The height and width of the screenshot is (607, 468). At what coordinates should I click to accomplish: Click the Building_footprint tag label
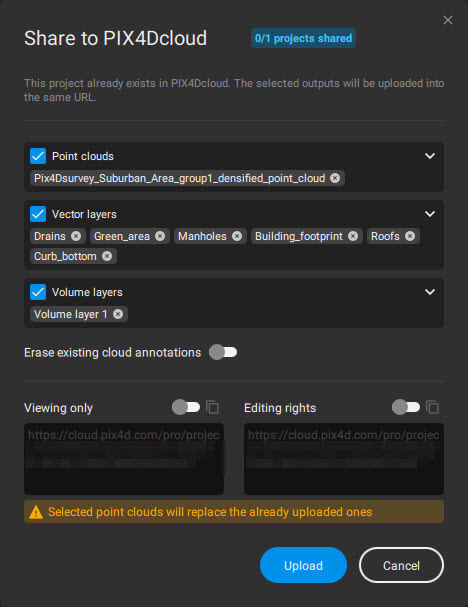[x=299, y=236]
